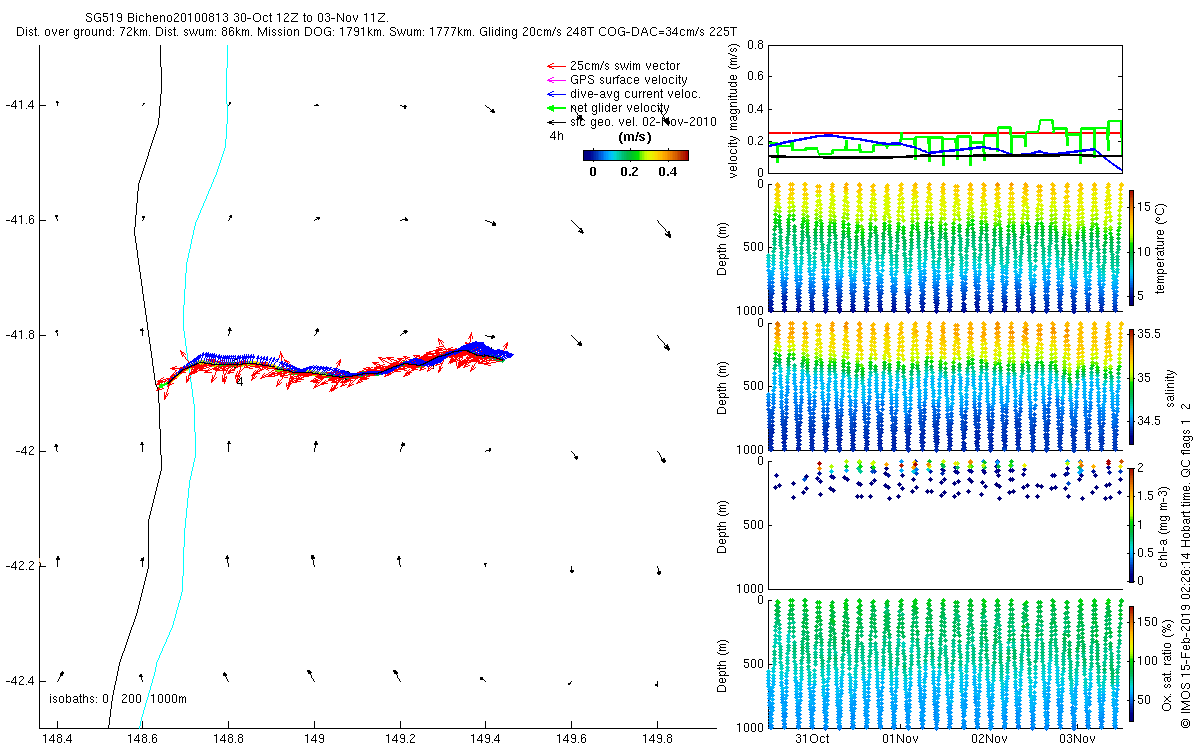Click the '0.6' velocity magnitude tick label
Viewport: 1200px width, 750px height.
(x=755, y=77)
